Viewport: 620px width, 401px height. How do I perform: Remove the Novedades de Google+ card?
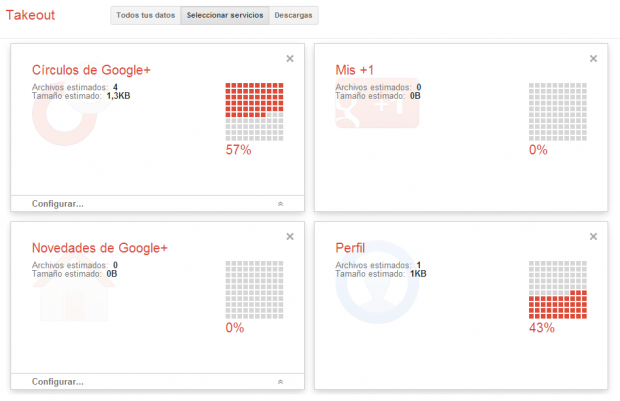tap(290, 236)
